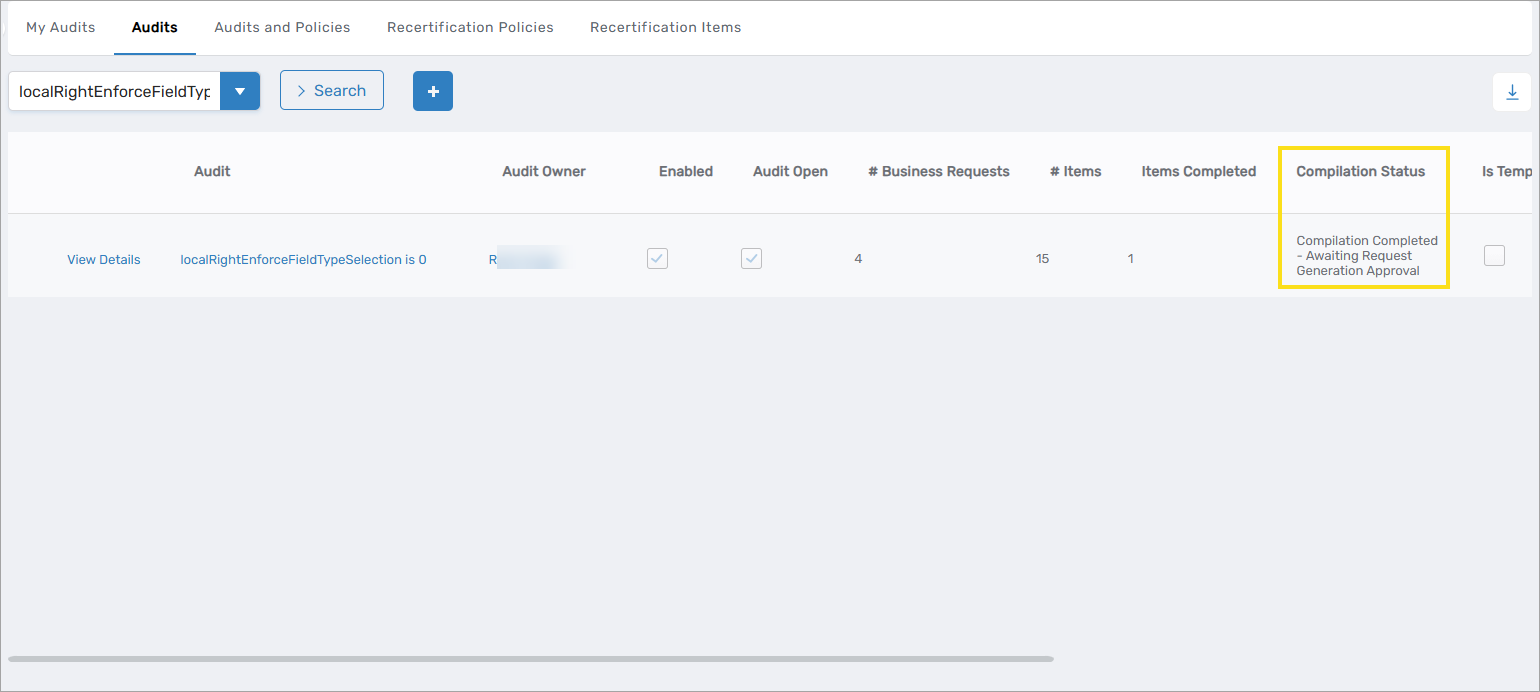This screenshot has height=692, width=1540.
Task: Click the search filter input field
Action: [x=114, y=91]
